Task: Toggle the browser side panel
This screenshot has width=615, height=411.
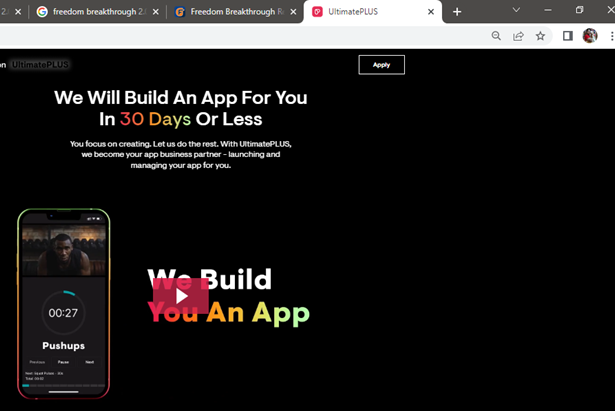Action: click(568, 36)
